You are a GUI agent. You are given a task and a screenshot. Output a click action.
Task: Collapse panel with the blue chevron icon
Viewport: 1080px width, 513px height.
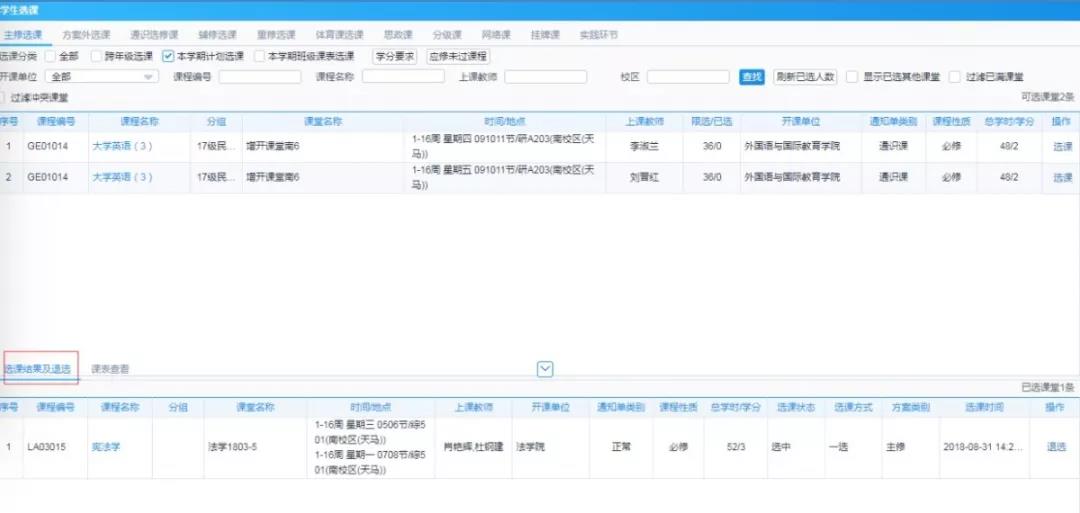[545, 369]
